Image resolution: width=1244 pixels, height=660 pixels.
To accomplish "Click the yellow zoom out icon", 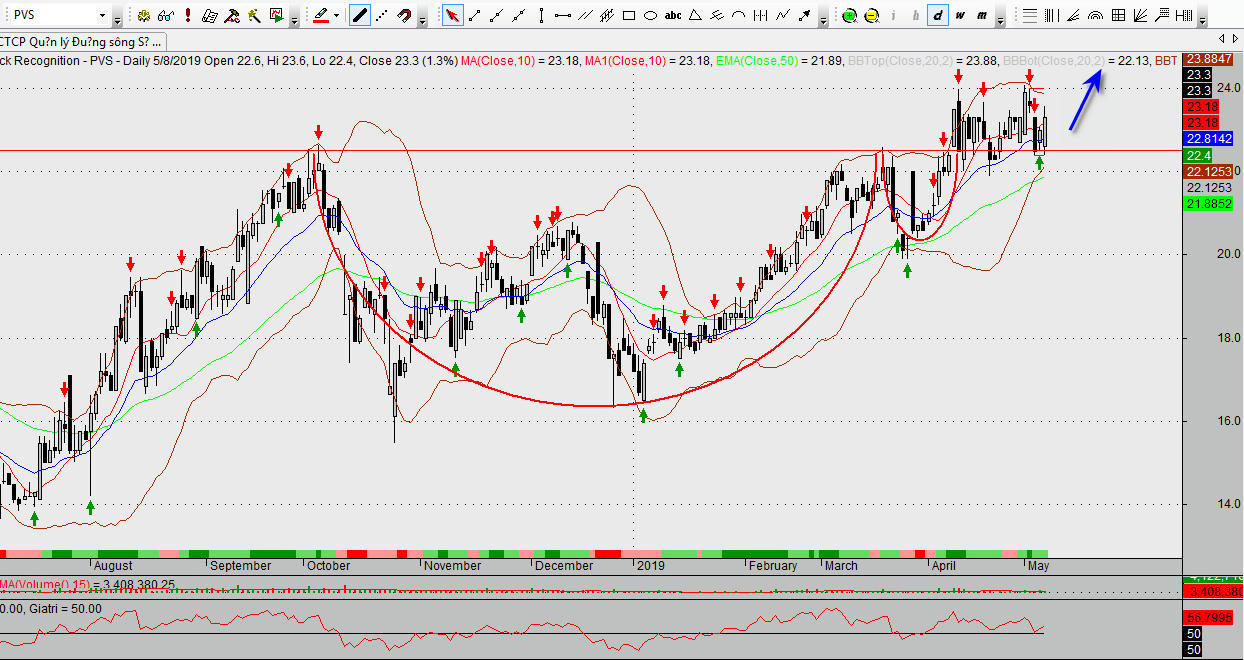I will tap(871, 15).
